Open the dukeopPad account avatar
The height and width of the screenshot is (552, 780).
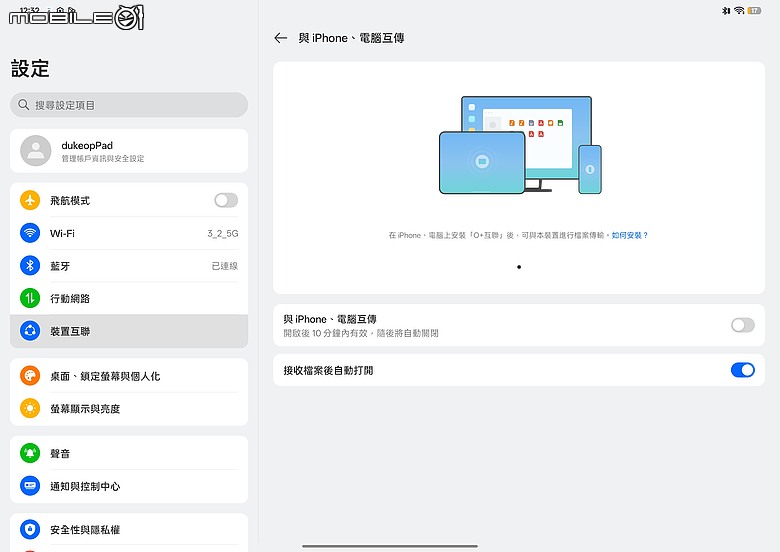[x=35, y=151]
